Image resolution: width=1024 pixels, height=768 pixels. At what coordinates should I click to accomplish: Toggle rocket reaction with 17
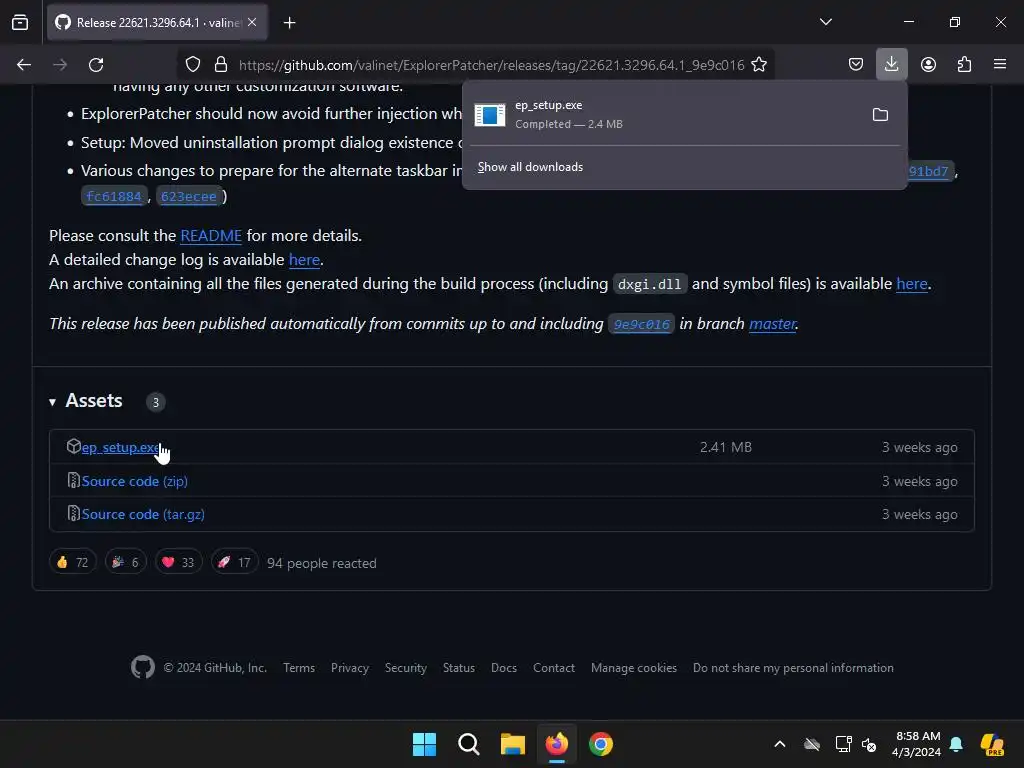(x=234, y=562)
